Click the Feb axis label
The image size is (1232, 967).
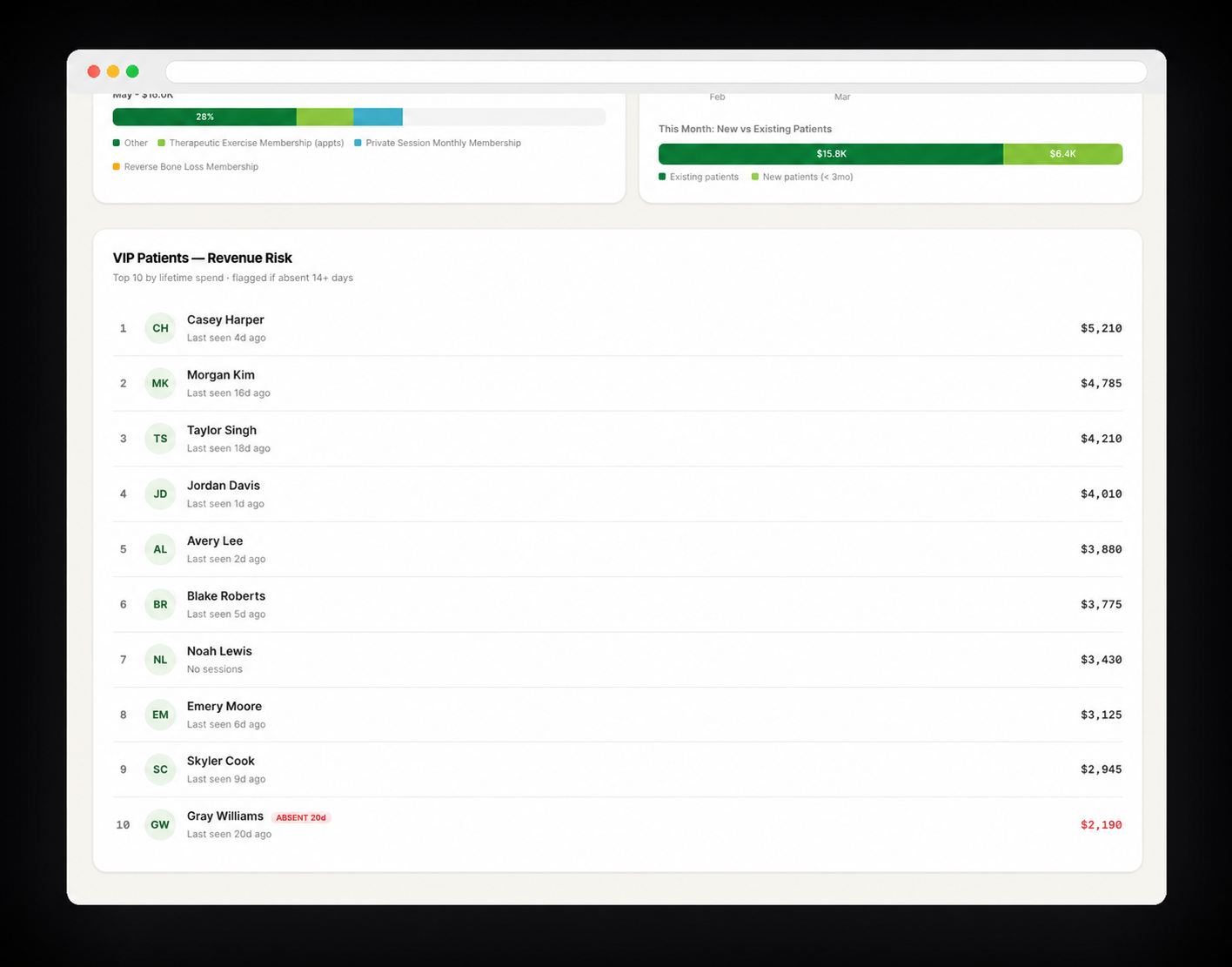(717, 97)
